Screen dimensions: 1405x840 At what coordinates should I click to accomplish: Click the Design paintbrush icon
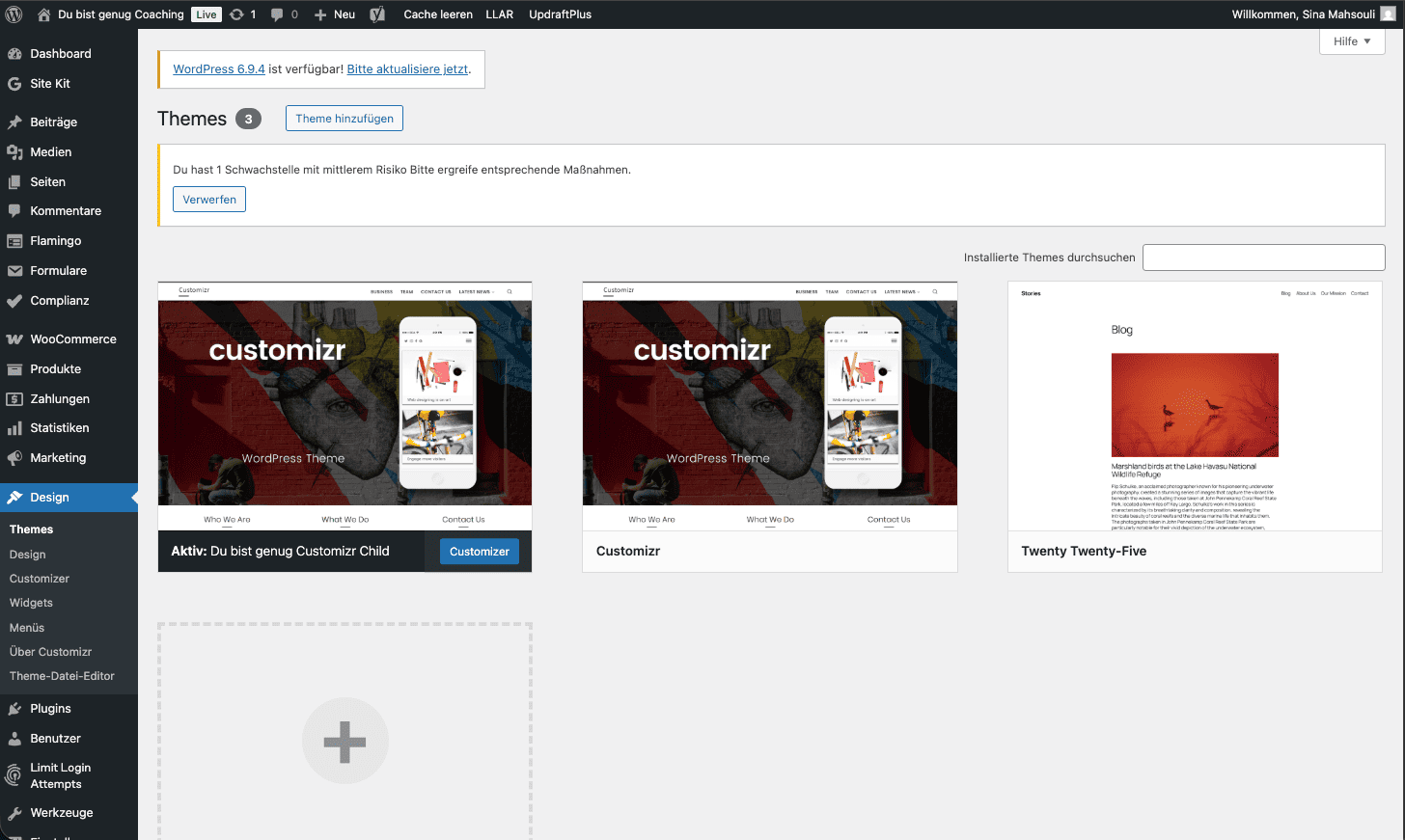point(14,498)
